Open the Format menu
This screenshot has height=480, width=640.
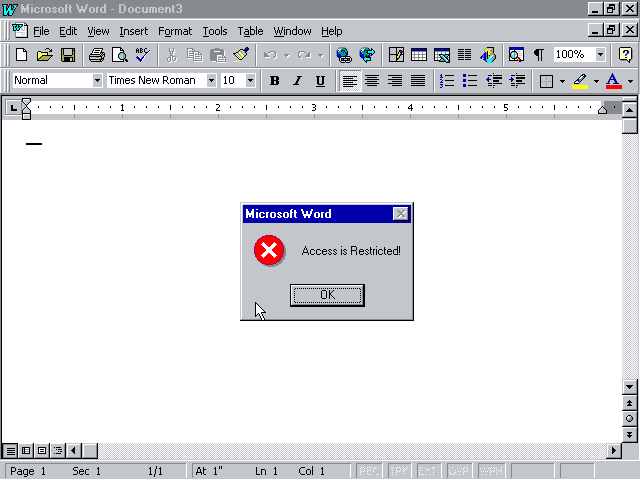(x=175, y=31)
